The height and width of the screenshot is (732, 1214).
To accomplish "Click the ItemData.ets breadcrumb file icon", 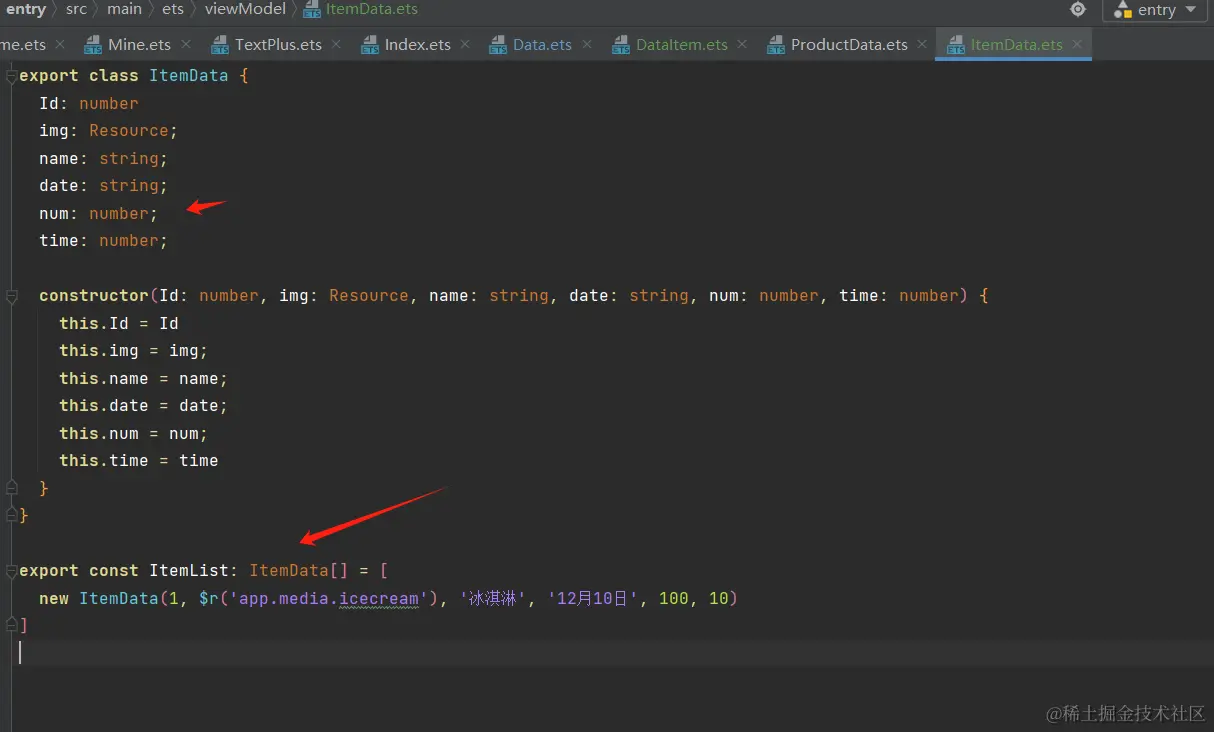I will pos(311,10).
